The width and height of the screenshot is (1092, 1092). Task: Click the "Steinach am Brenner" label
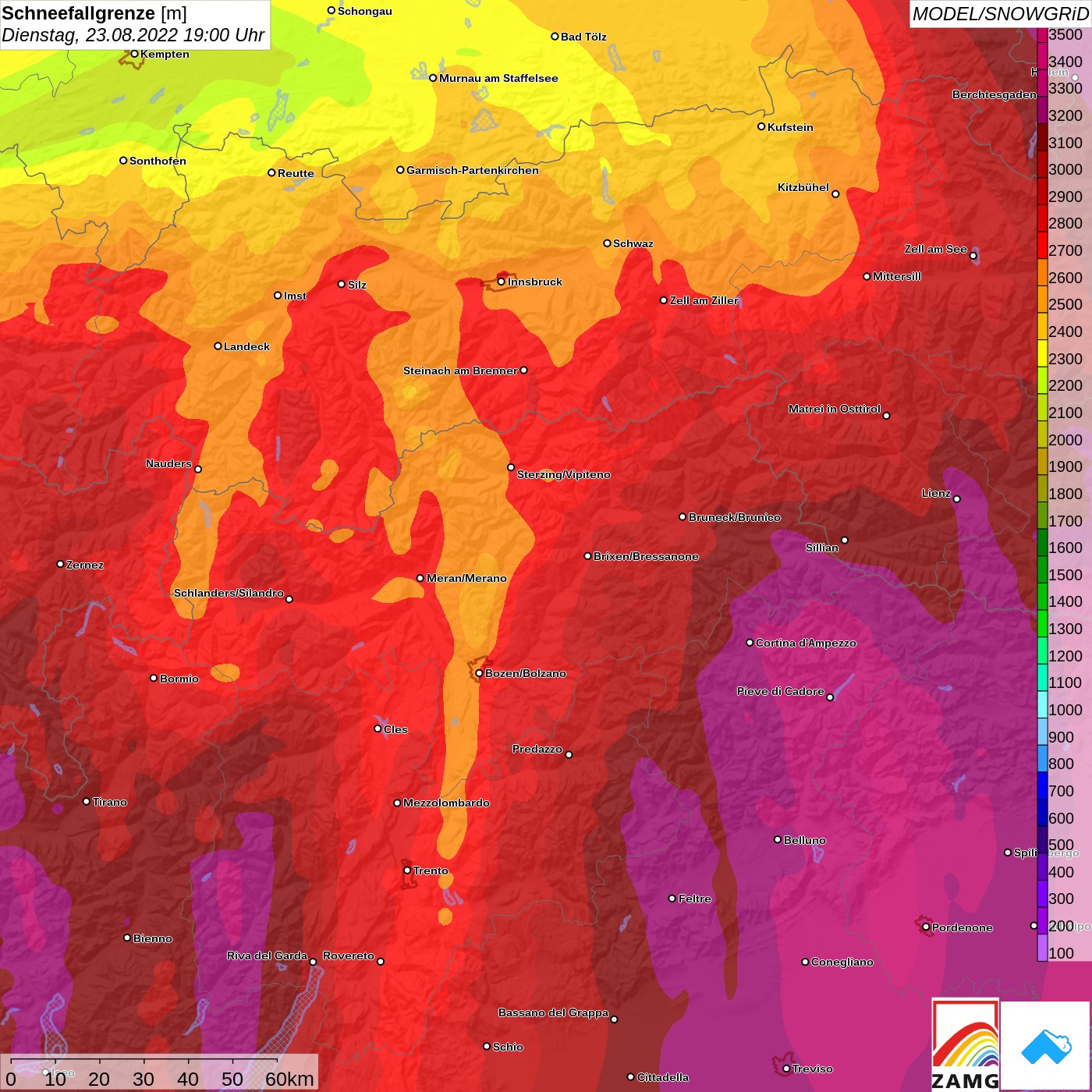pos(460,370)
